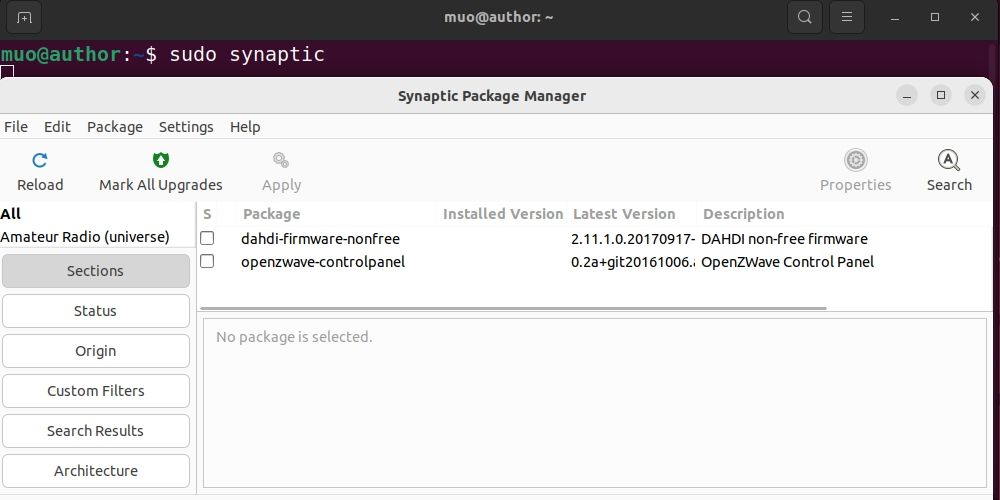Toggle checkbox for openzwave-controlpanel package

(207, 262)
